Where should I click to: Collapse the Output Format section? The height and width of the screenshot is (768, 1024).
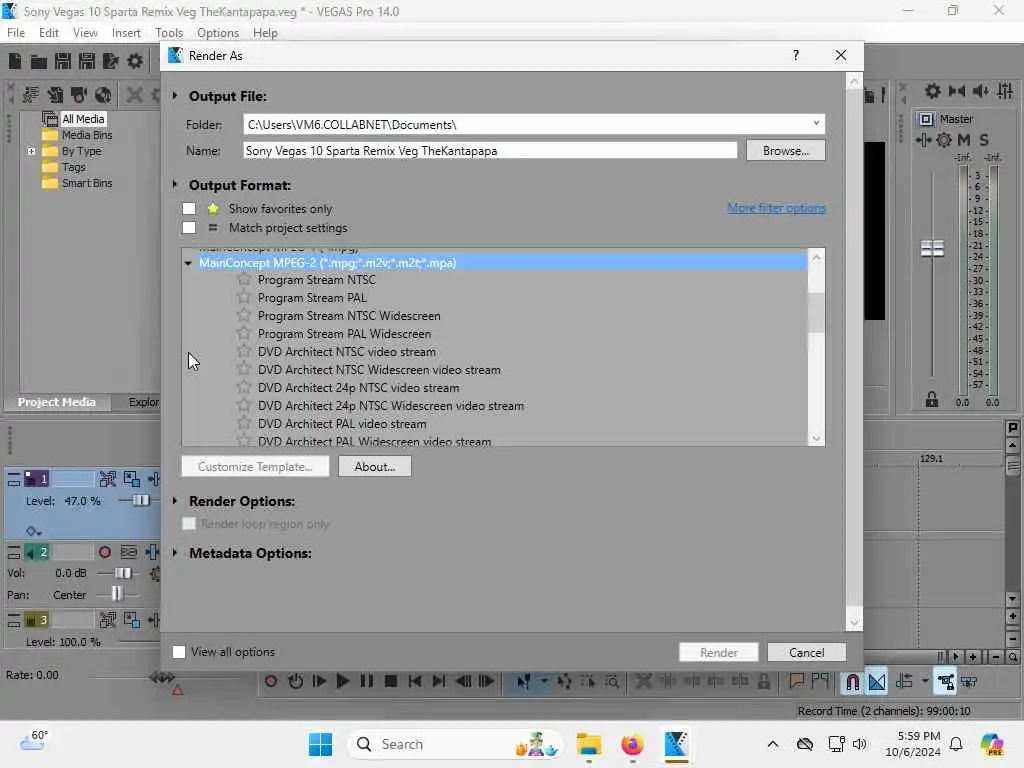click(x=175, y=185)
